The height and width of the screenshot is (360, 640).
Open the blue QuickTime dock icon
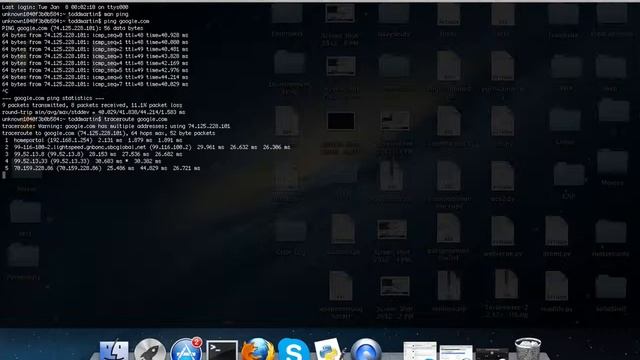coord(366,350)
